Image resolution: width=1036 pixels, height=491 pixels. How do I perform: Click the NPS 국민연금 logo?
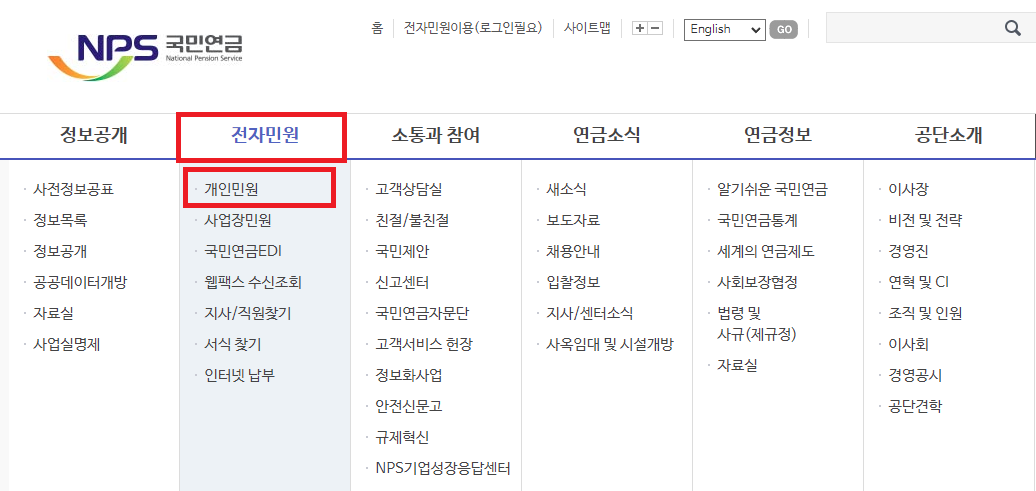click(x=145, y=56)
